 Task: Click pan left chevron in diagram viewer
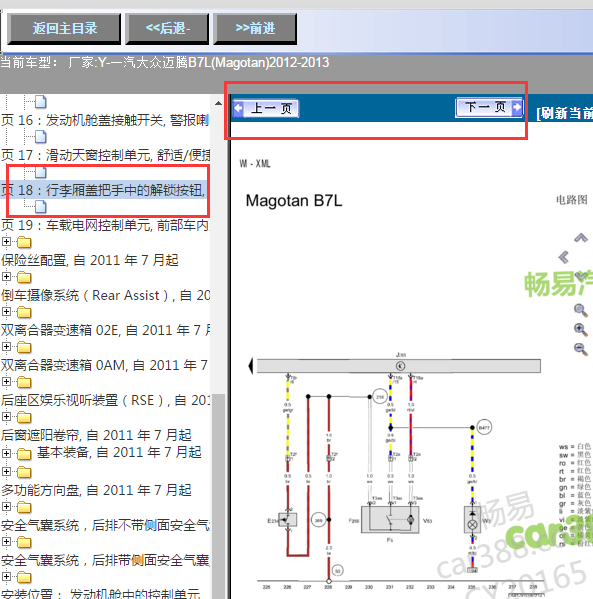pyautogui.click(x=564, y=257)
